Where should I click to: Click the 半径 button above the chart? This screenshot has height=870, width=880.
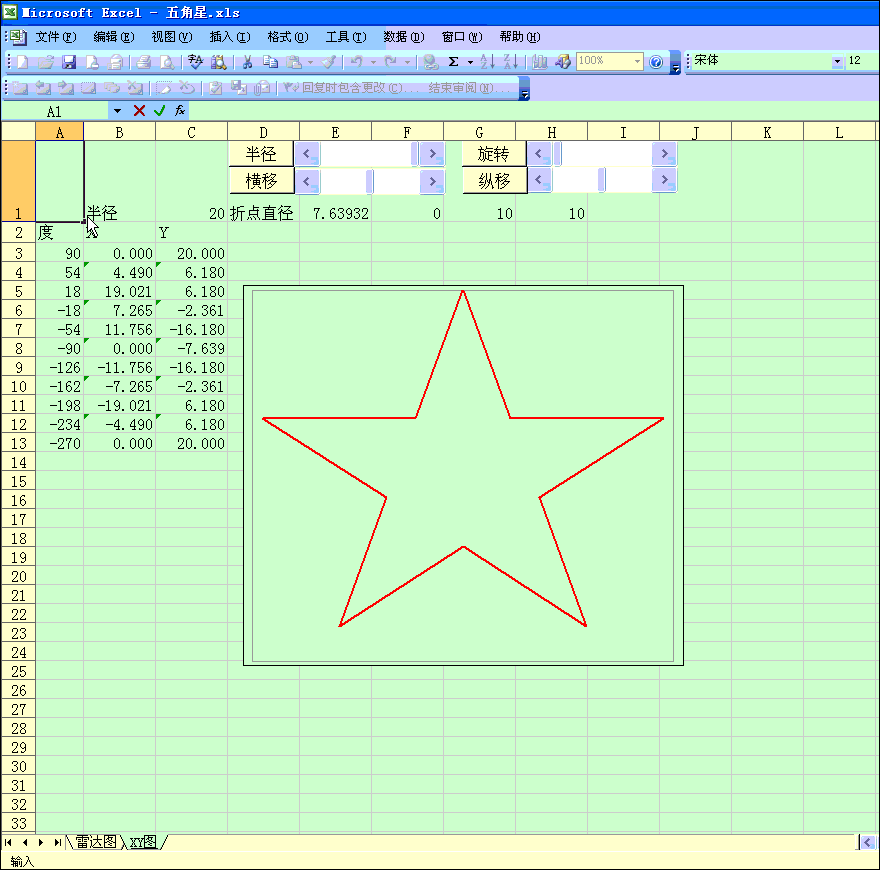261,154
